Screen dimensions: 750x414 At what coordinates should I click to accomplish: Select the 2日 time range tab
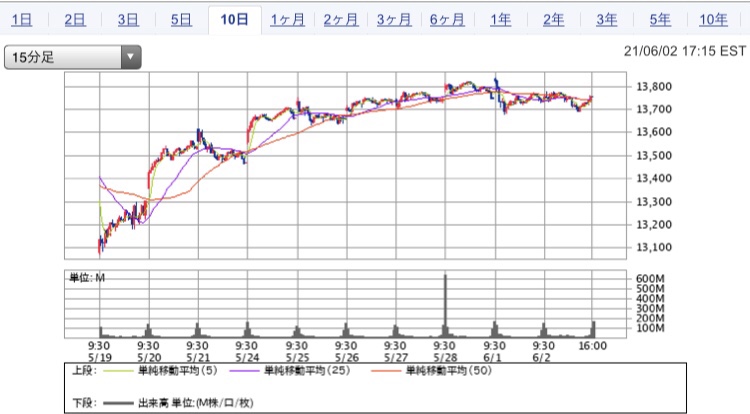[75, 20]
